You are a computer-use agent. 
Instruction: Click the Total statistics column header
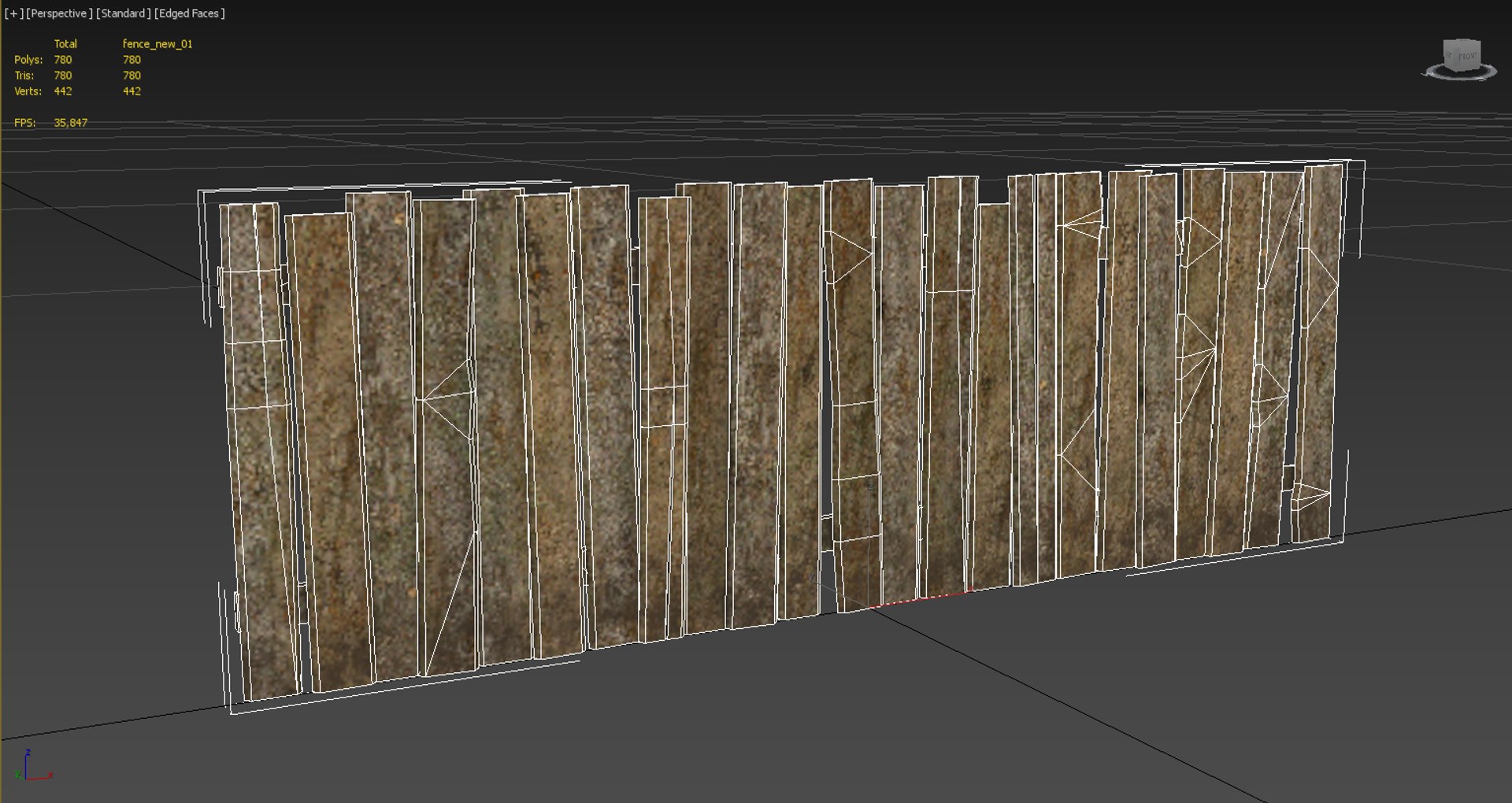65,44
